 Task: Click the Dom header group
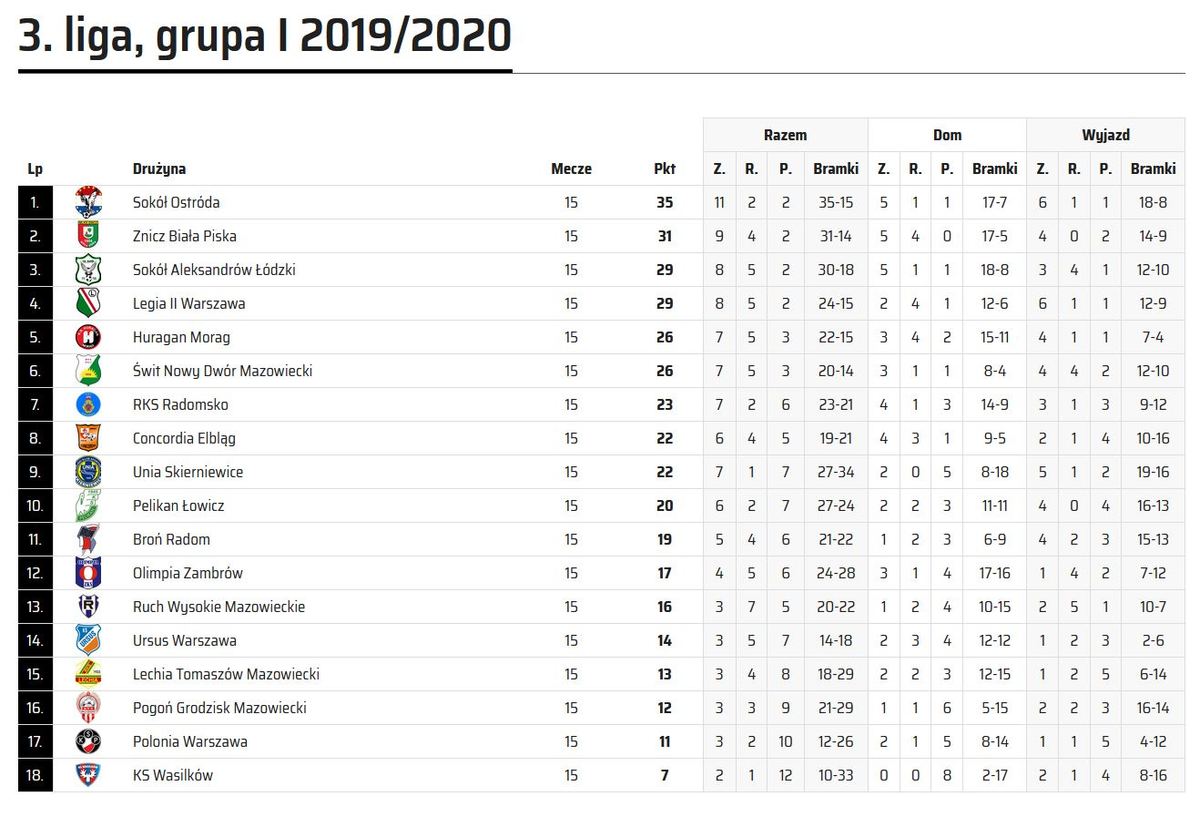point(947,135)
